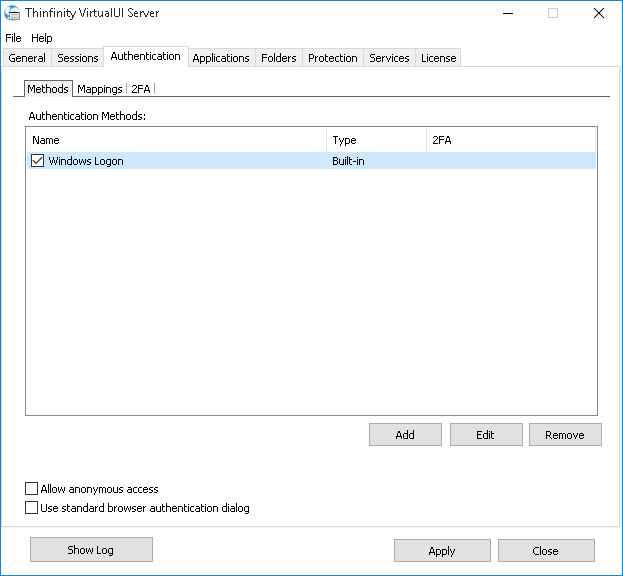Open the Protection tab
This screenshot has height=576, width=623.
pos(332,58)
